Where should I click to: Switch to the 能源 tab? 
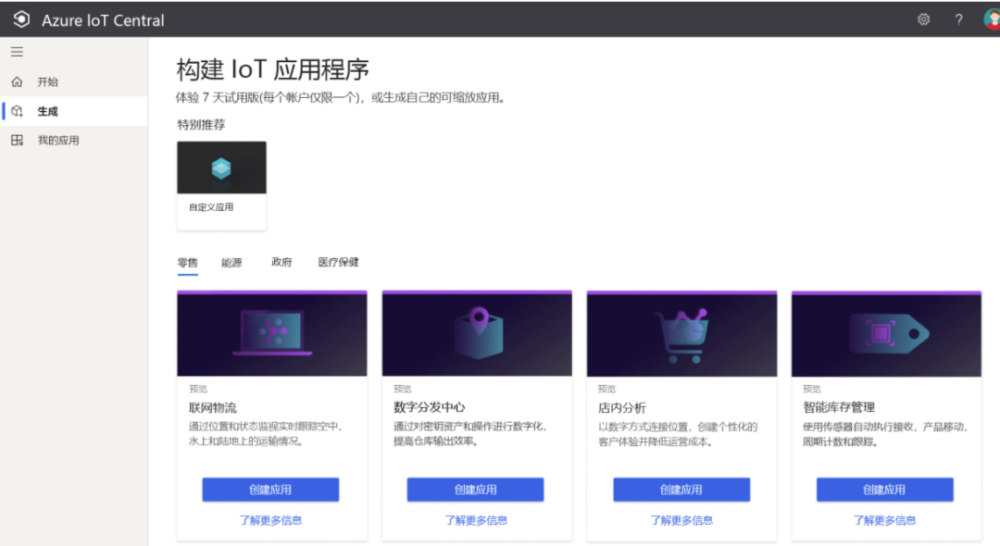(232, 262)
